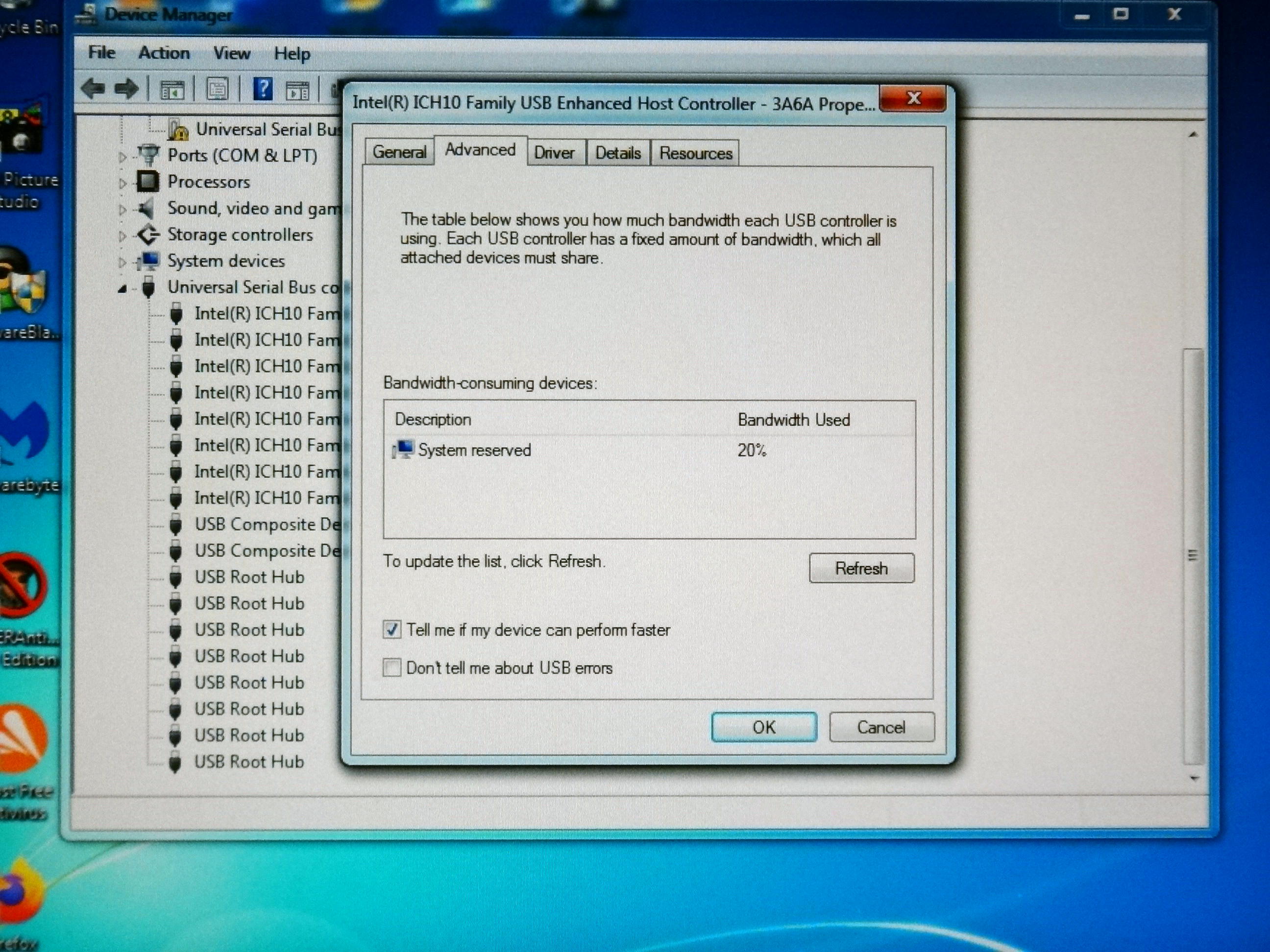Image resolution: width=1270 pixels, height=952 pixels.
Task: Open the SUPERAntiSpyware desktop icon
Action: tap(23, 585)
